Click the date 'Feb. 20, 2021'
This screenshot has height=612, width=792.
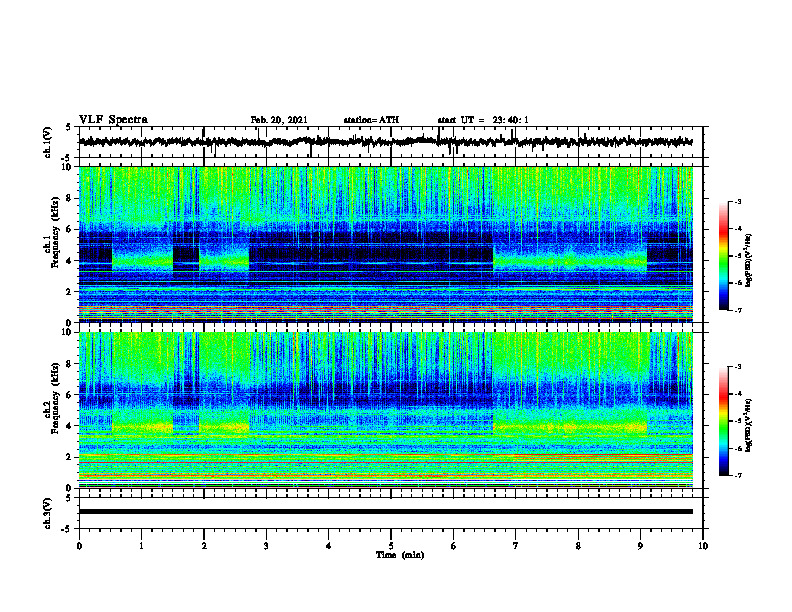click(x=279, y=120)
